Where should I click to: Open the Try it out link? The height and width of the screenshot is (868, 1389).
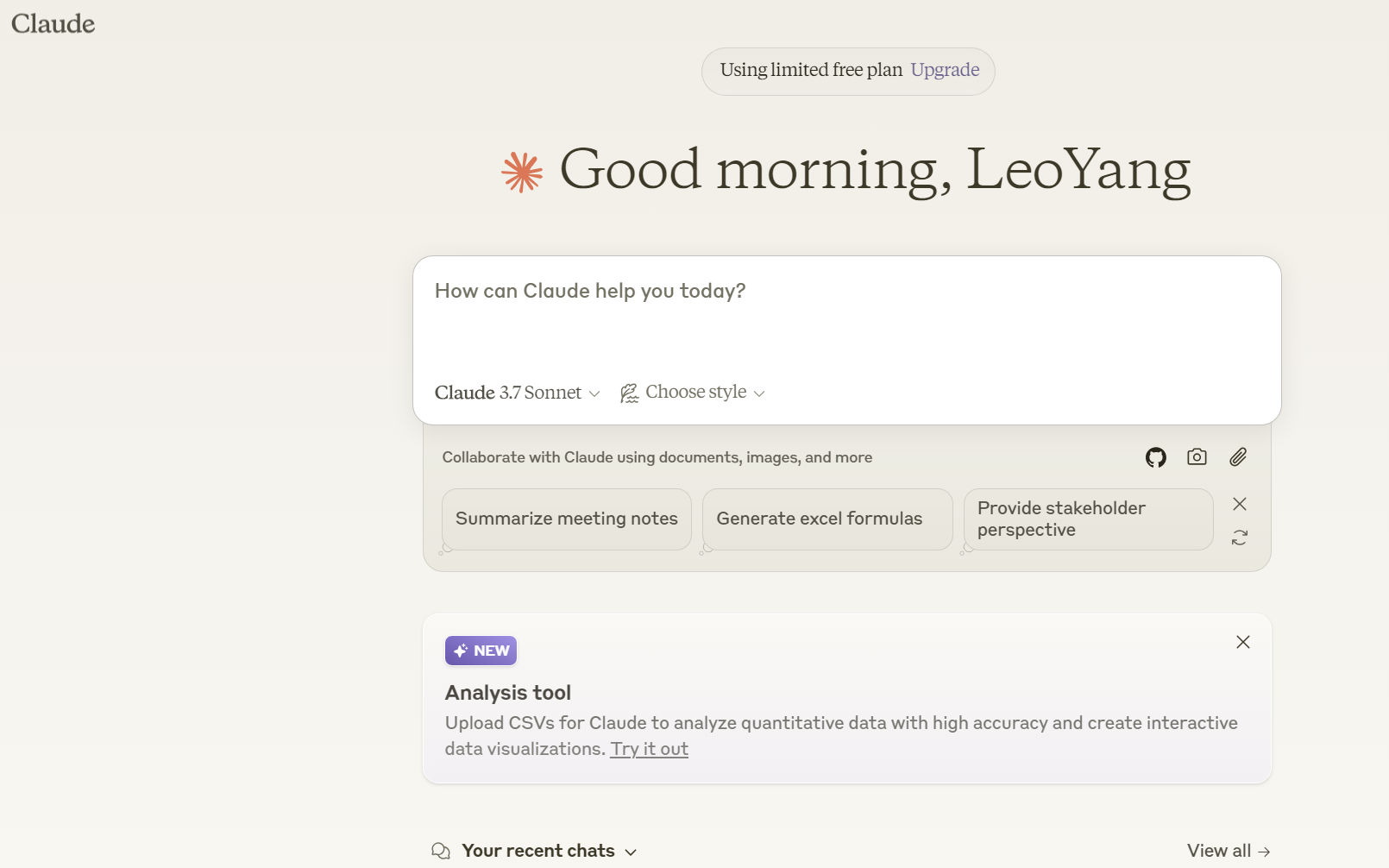coord(649,749)
